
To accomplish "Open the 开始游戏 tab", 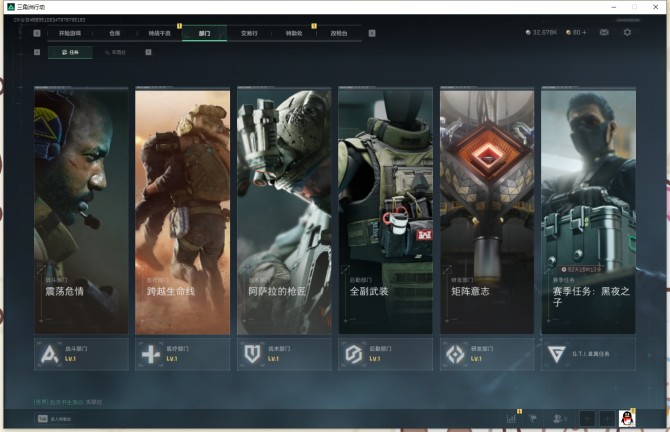I will coord(70,33).
